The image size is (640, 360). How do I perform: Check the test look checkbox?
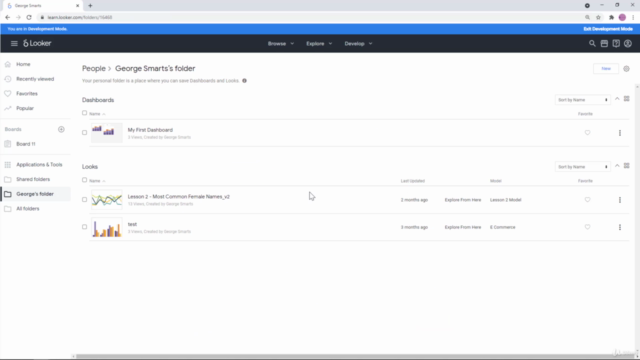[x=84, y=227]
